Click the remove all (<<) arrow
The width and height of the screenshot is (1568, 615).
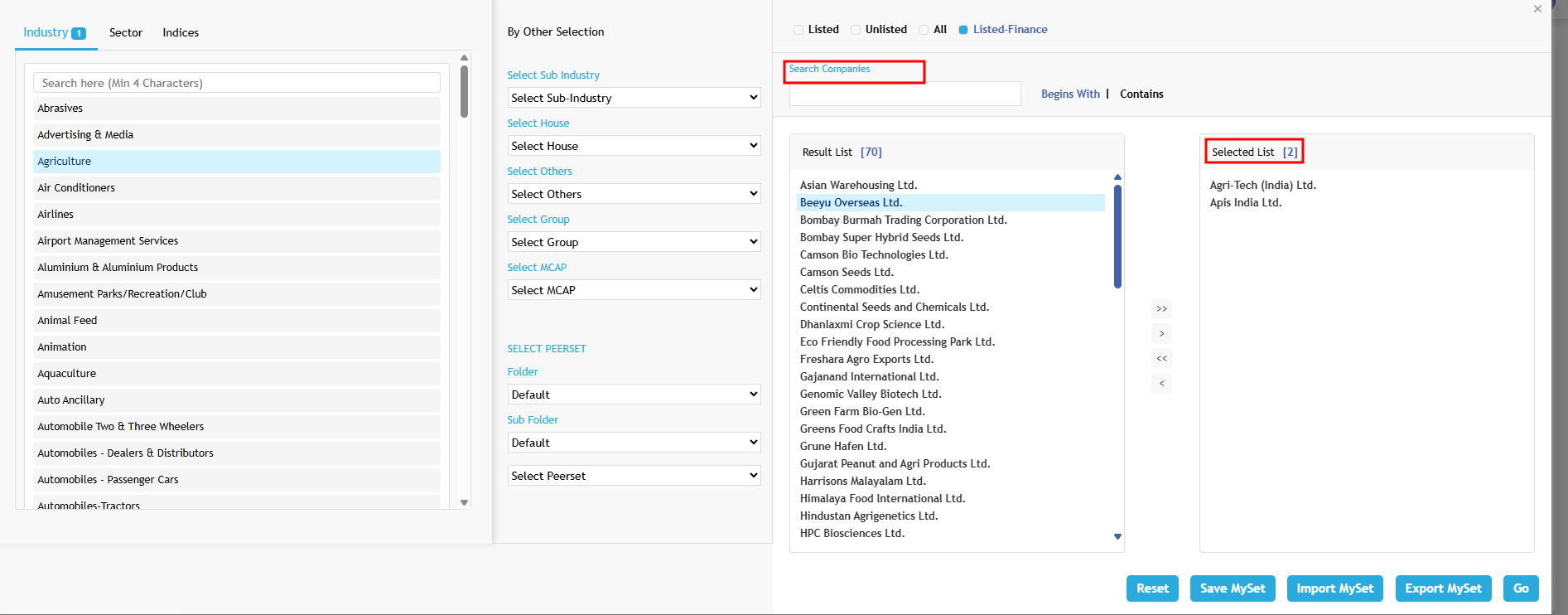[1161, 359]
